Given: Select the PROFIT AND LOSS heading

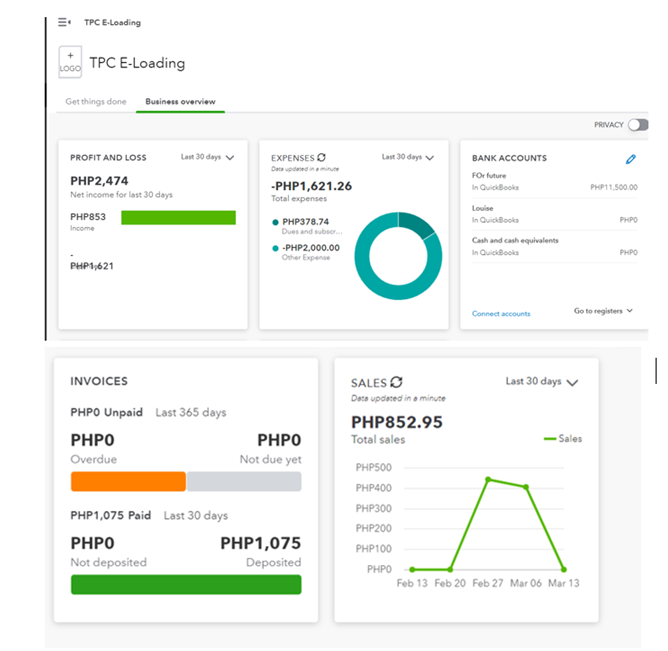Looking at the screenshot, I should [x=108, y=158].
